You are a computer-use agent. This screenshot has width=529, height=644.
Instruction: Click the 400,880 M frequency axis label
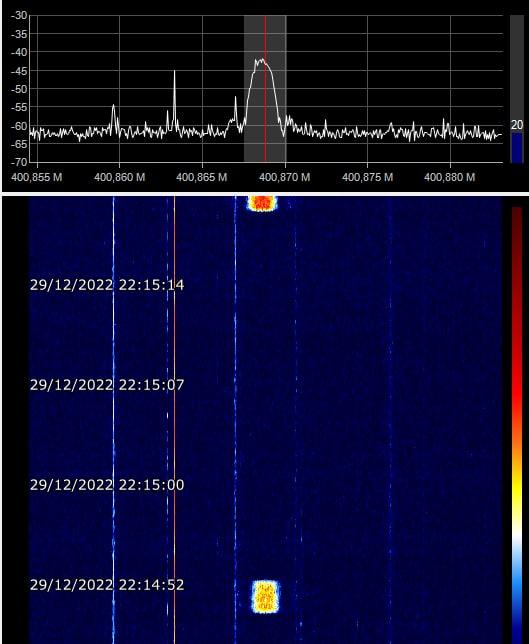click(450, 177)
